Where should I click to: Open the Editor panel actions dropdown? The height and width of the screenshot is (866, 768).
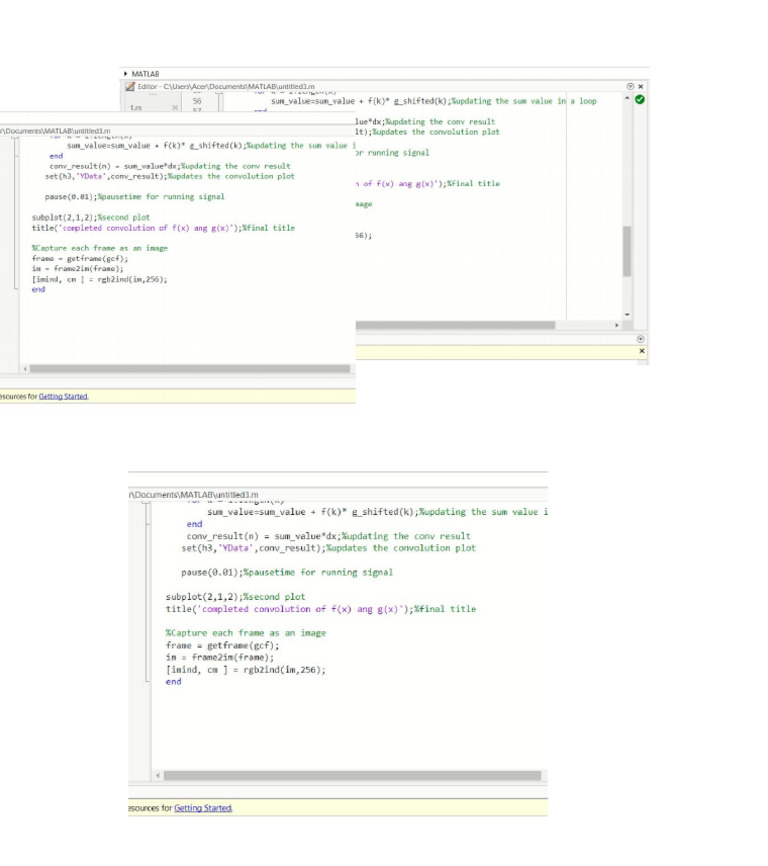[x=630, y=86]
